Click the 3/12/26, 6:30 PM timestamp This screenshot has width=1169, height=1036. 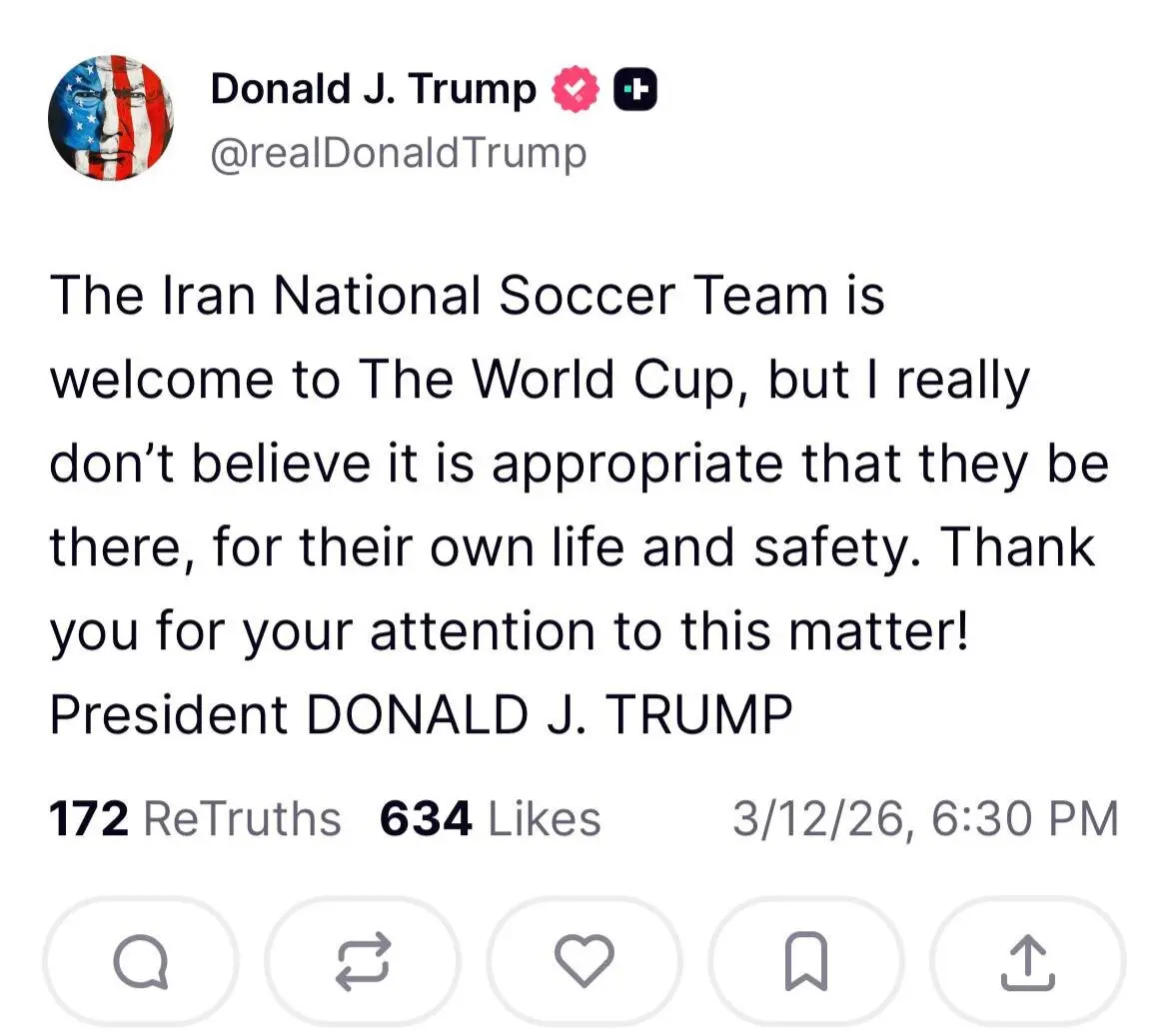[924, 819]
